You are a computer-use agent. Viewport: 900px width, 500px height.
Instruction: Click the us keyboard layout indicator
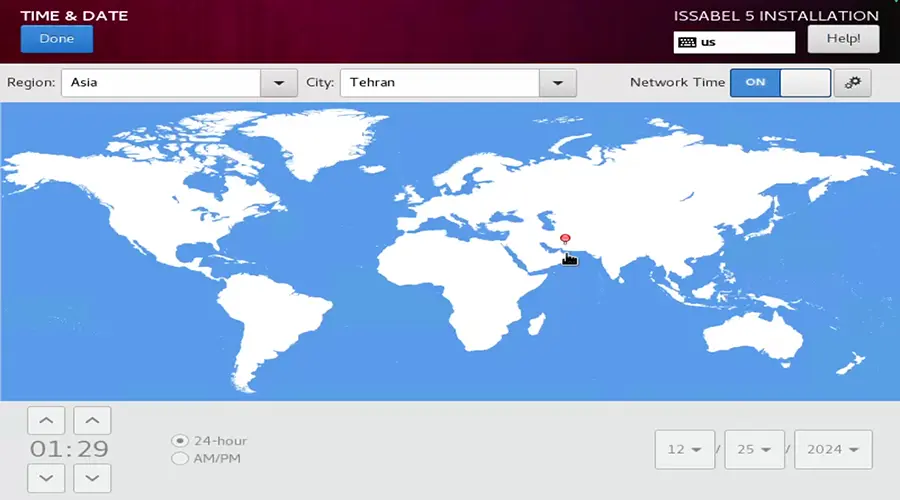point(734,42)
